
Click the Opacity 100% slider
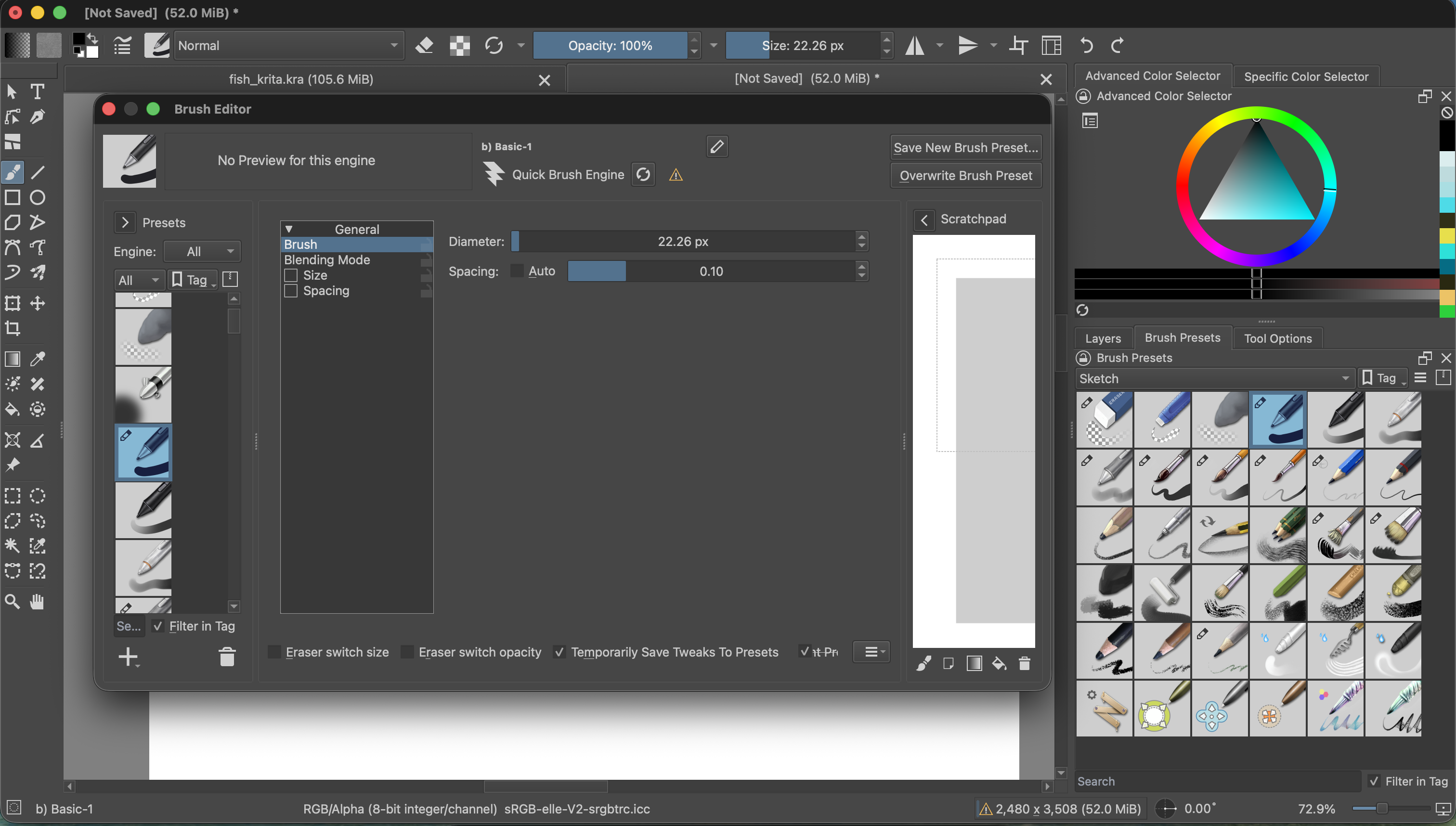point(611,45)
